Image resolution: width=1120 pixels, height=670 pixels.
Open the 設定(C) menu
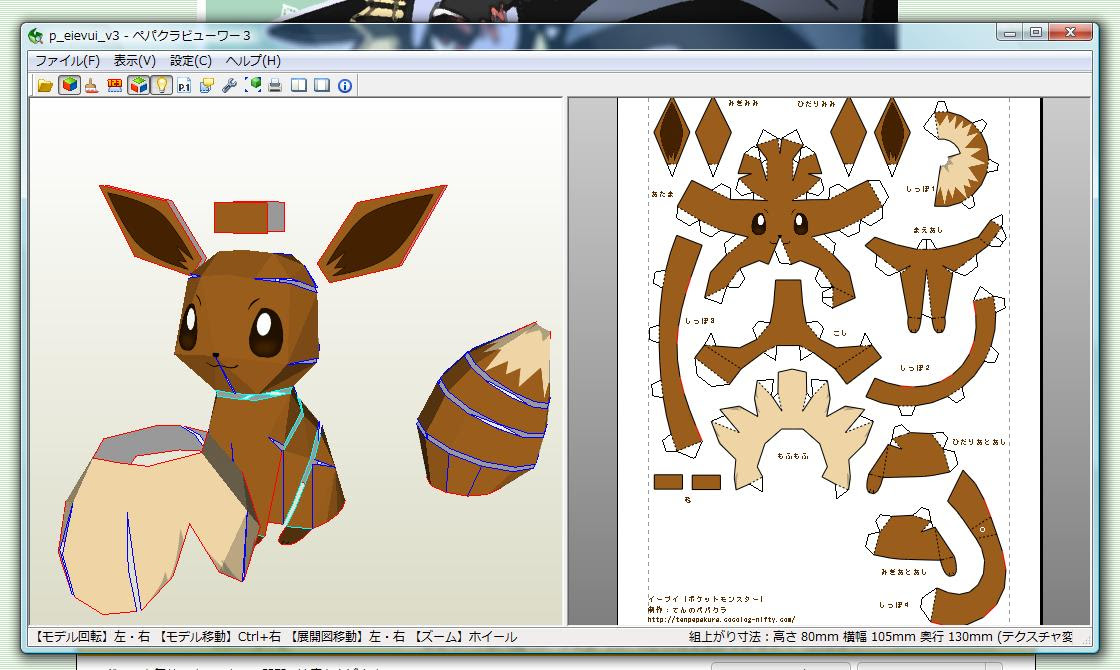pos(191,61)
